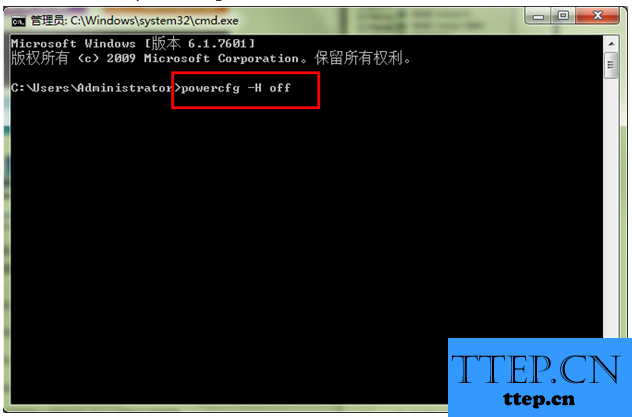This screenshot has width=632, height=417.
Task: Click the scrollbar up arrow
Action: point(611,44)
